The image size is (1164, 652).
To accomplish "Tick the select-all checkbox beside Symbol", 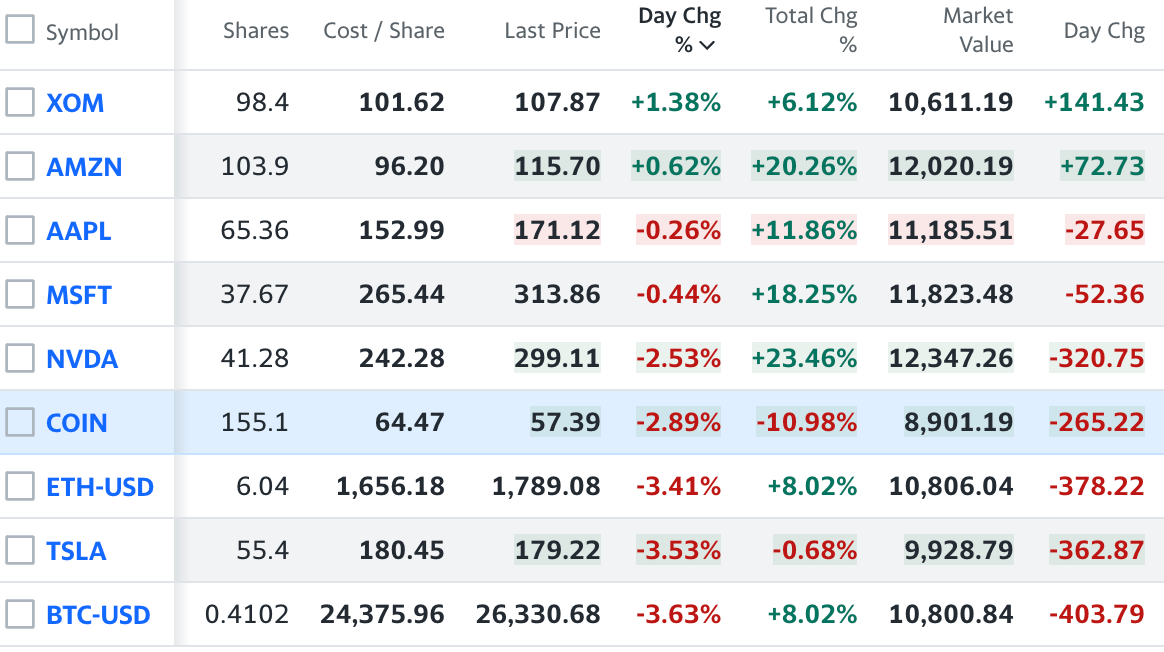I will [20, 30].
